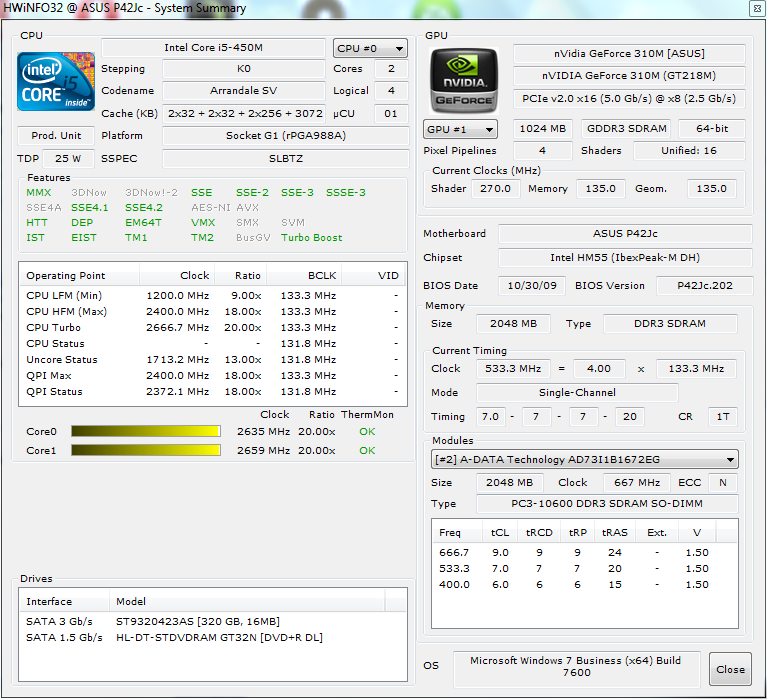The image size is (767, 699).
Task: Click the 25 W TDP field
Action: (68, 158)
